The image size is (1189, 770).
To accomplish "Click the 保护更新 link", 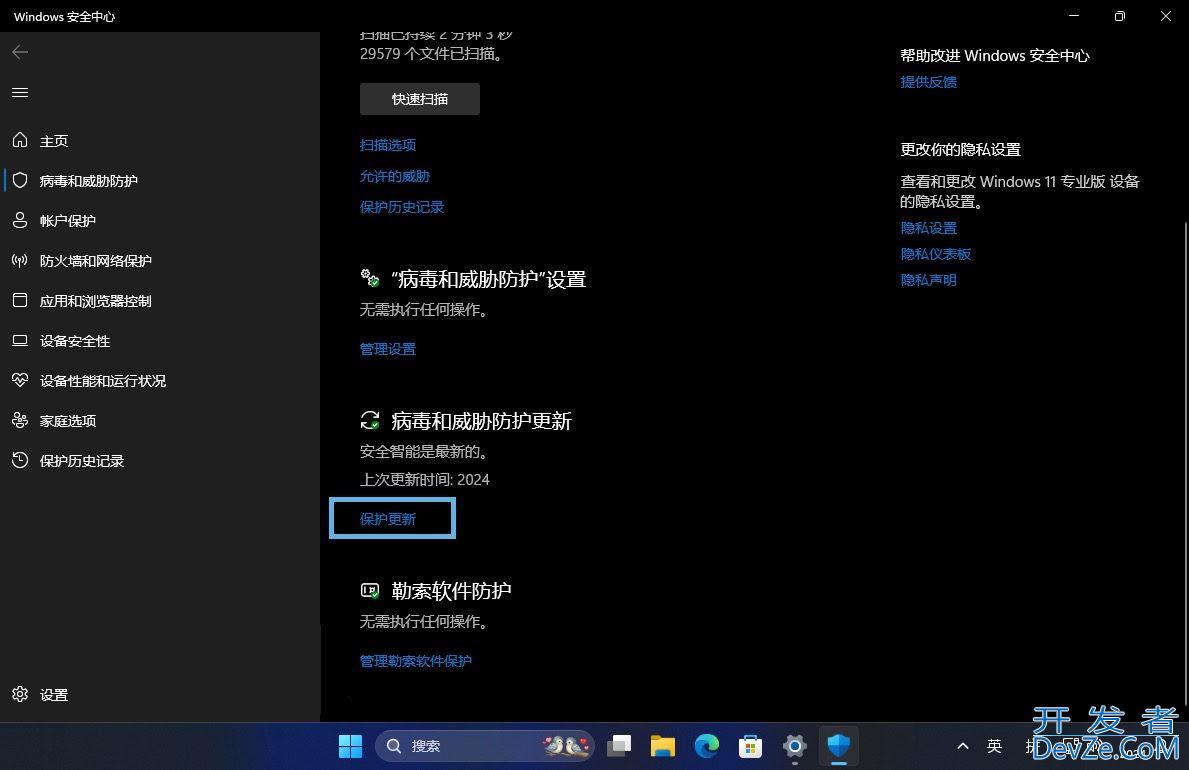I will click(387, 519).
